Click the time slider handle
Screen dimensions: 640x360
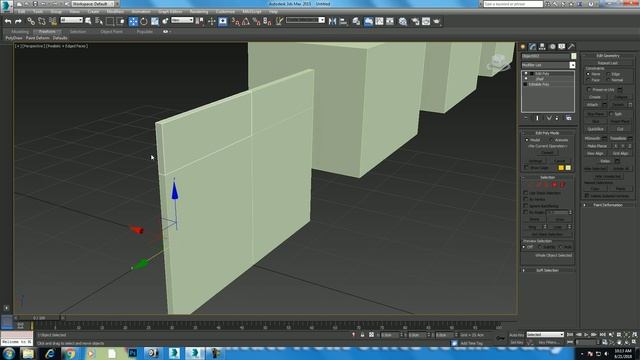coord(40,318)
